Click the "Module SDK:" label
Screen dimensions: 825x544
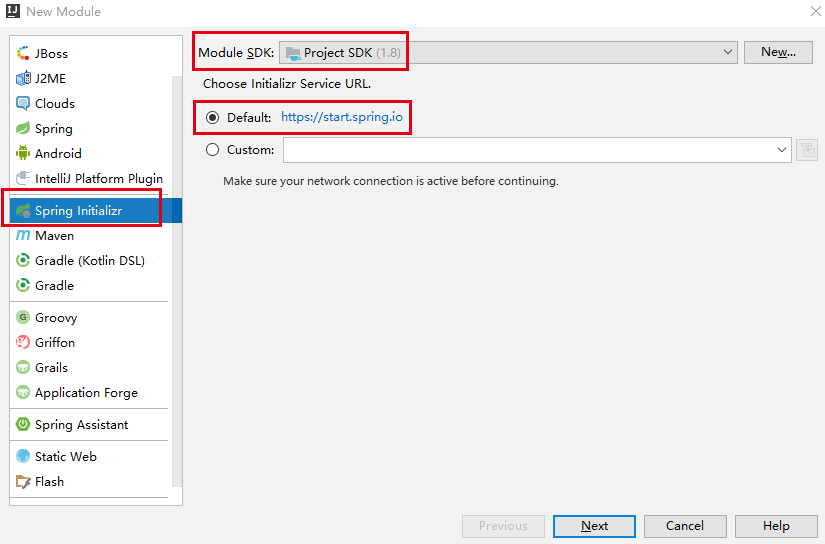tap(236, 53)
